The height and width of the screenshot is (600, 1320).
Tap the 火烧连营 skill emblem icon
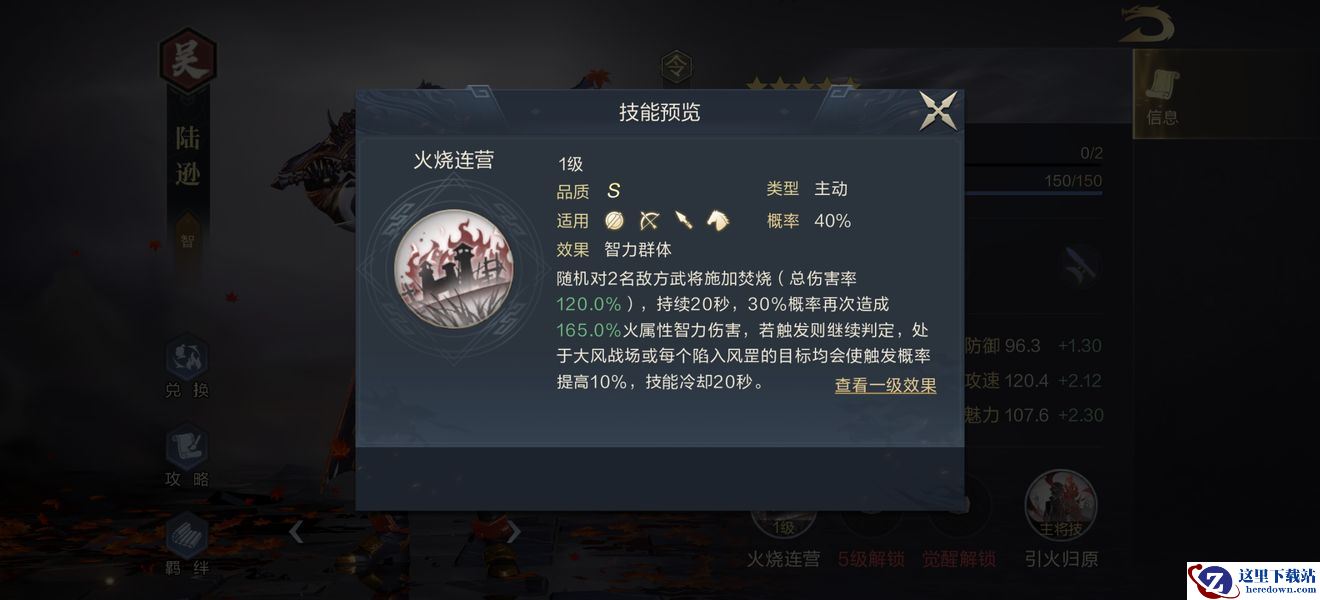[453, 269]
